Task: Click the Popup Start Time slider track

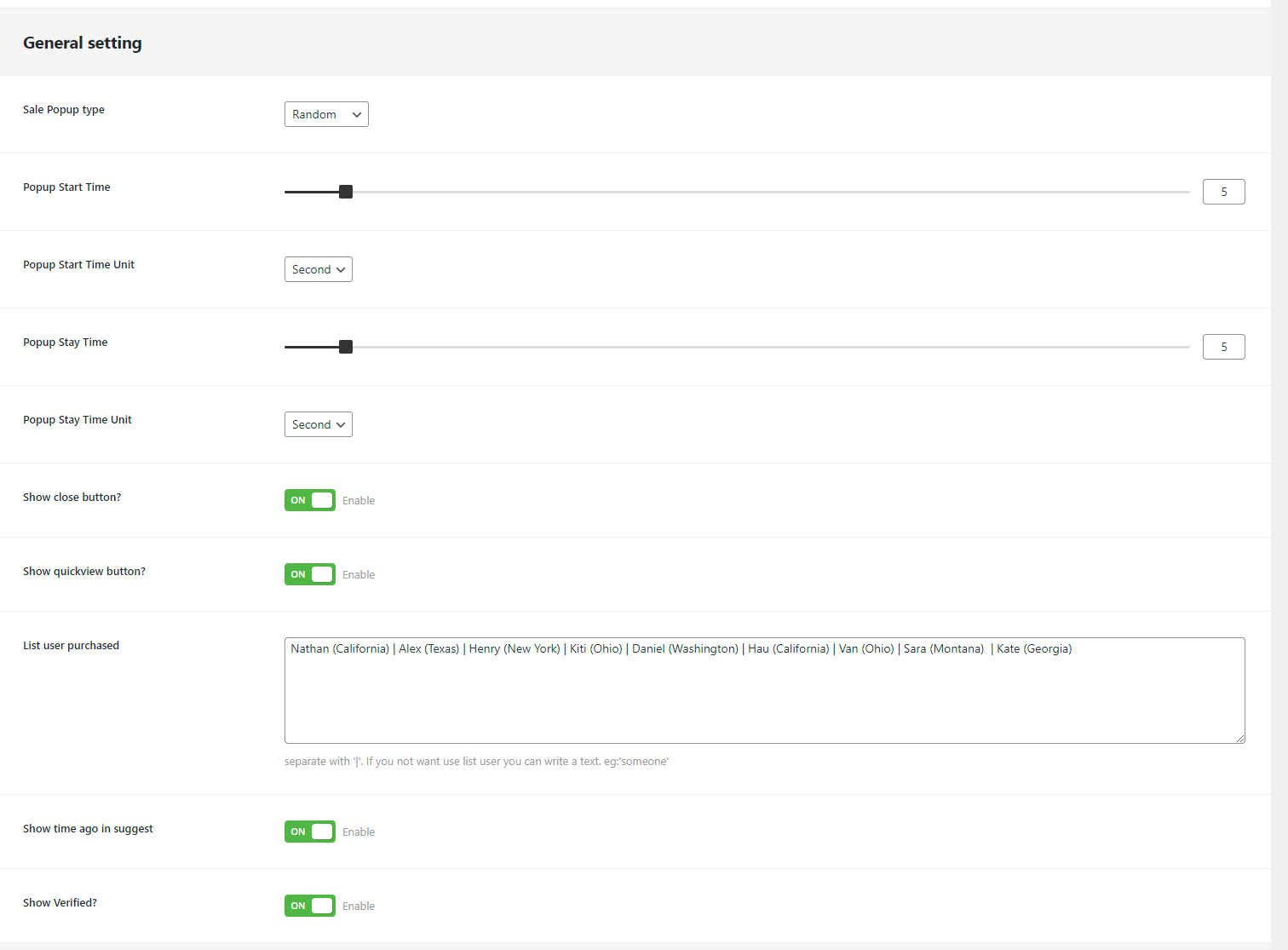Action: pos(737,192)
